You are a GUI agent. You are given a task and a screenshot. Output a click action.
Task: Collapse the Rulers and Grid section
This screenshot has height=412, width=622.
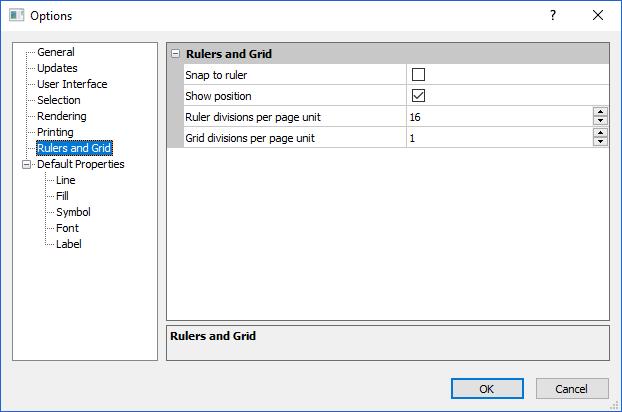point(175,54)
